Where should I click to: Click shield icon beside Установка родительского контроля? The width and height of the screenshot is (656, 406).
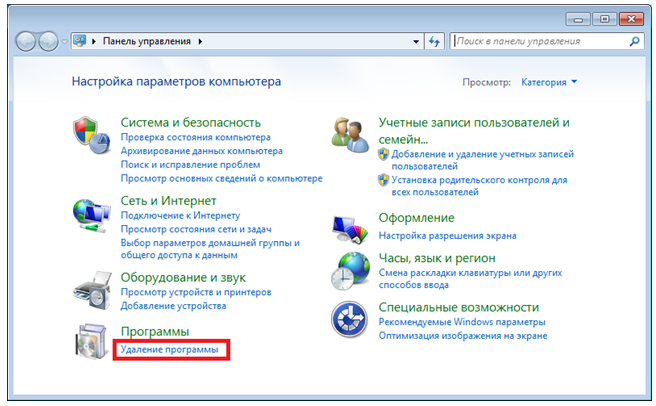pos(383,180)
